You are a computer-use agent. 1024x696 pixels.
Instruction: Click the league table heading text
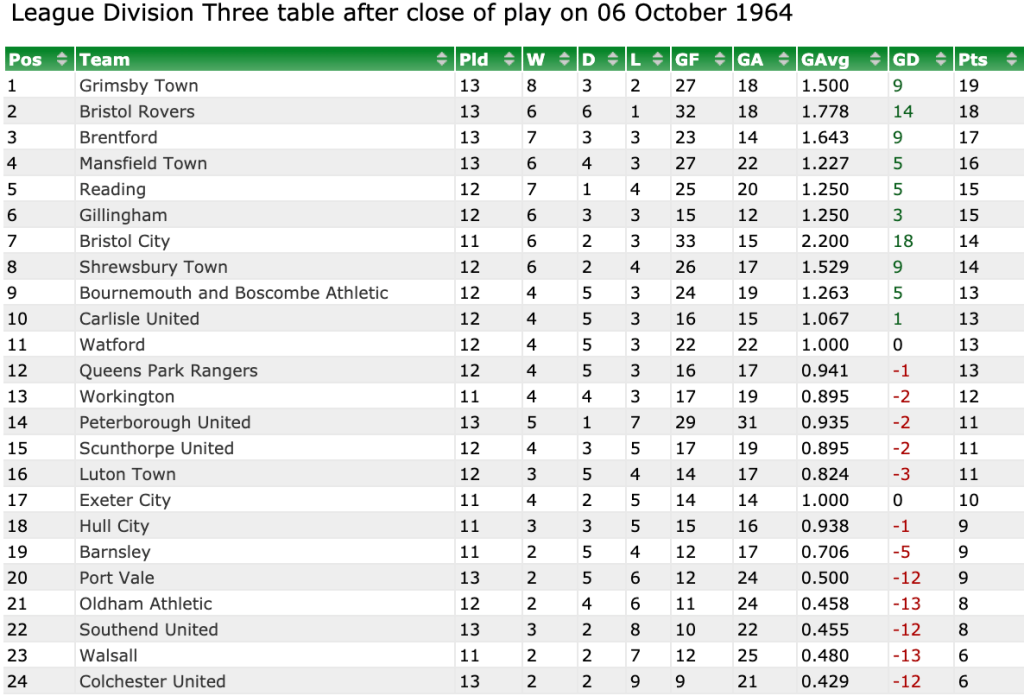pyautogui.click(x=401, y=15)
